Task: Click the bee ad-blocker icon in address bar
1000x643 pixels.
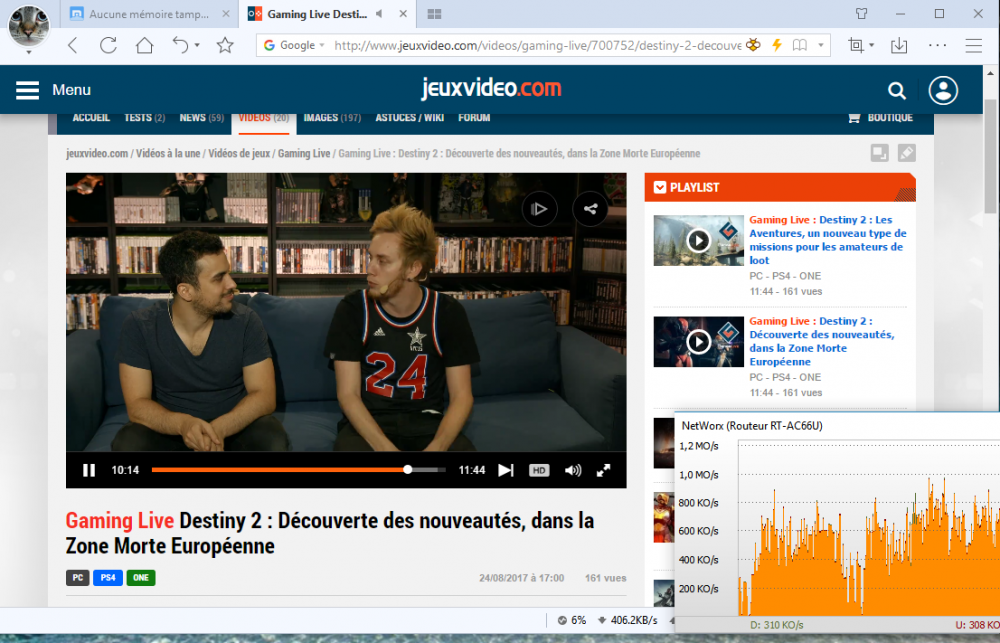Action: pyautogui.click(x=753, y=45)
